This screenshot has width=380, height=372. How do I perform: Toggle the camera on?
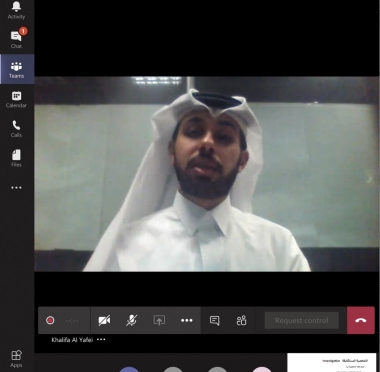[x=104, y=321]
